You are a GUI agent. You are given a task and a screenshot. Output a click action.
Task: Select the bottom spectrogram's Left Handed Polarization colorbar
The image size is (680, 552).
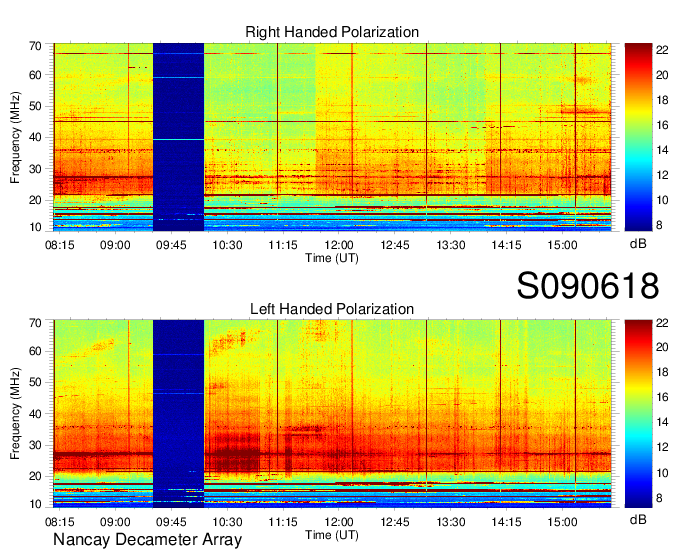[638, 414]
